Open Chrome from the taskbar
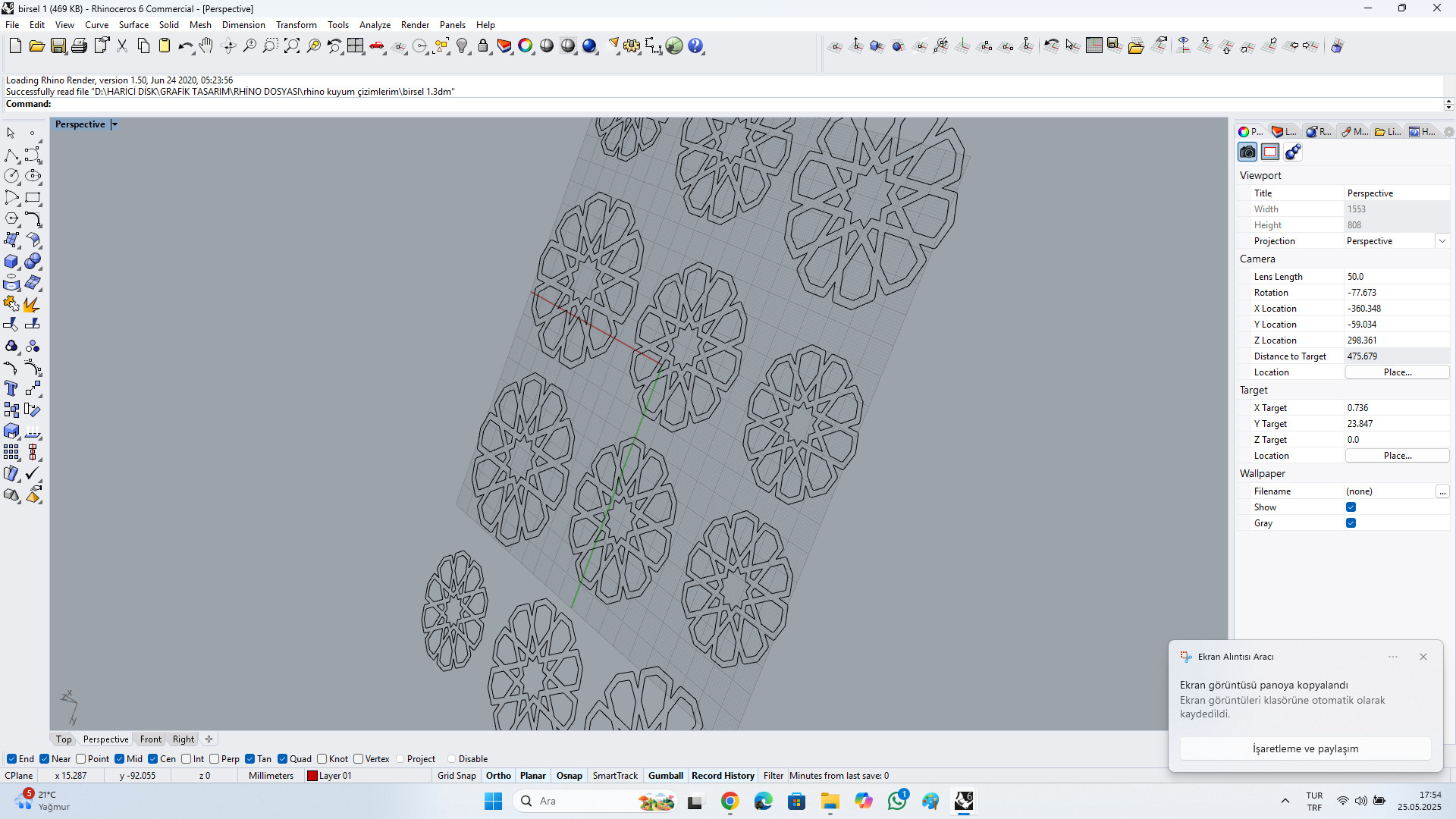This screenshot has height=819, width=1456. click(730, 801)
